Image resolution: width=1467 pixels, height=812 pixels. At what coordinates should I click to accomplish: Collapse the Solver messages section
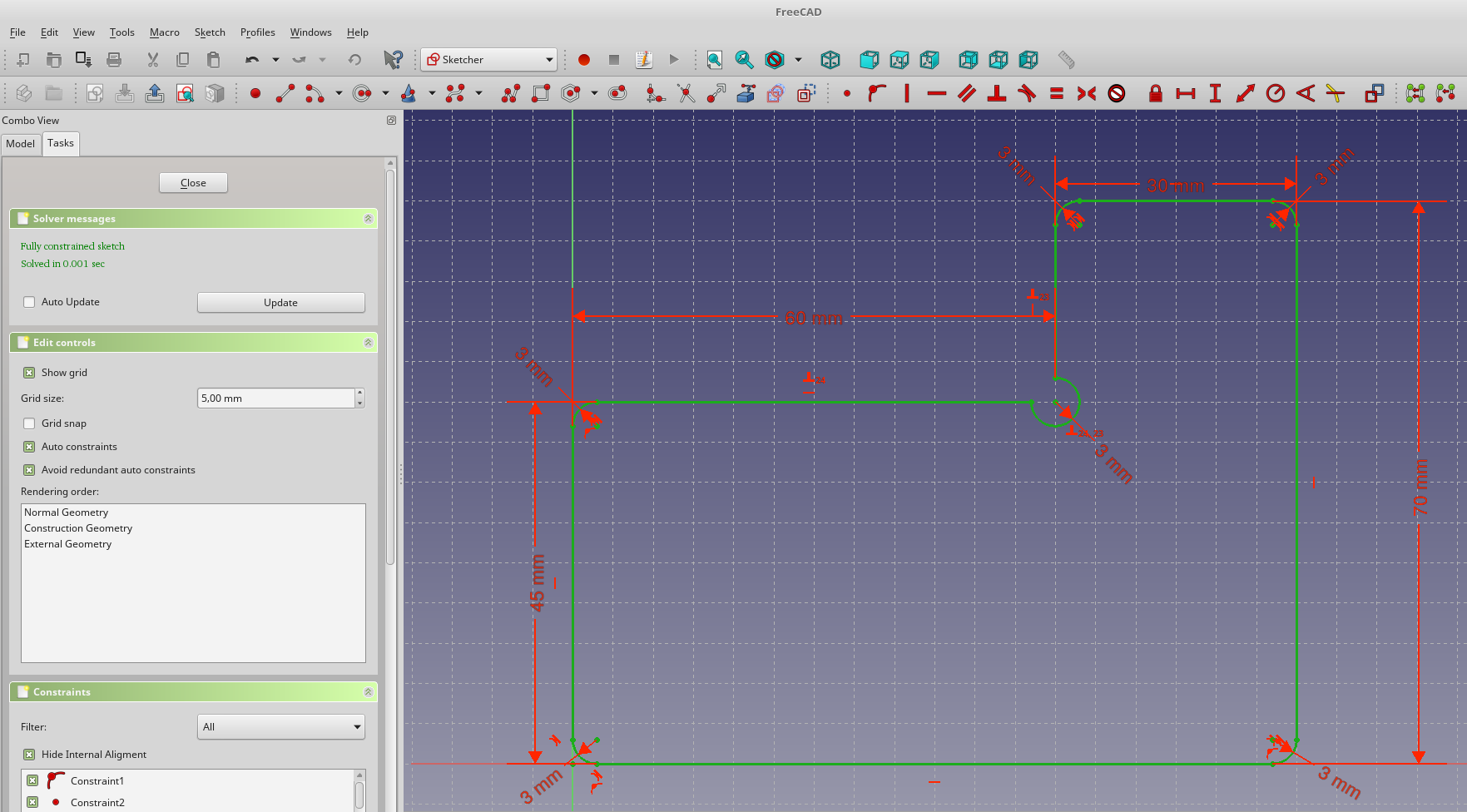pyautogui.click(x=368, y=219)
